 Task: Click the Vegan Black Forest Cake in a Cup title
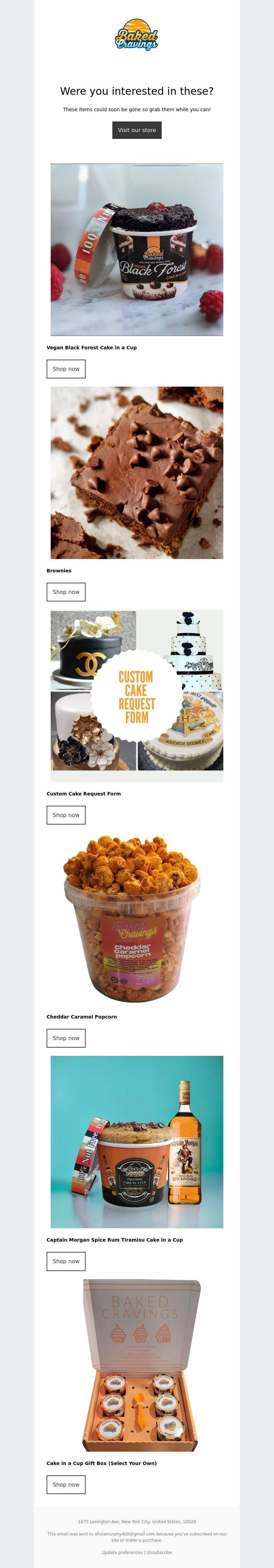(91, 348)
